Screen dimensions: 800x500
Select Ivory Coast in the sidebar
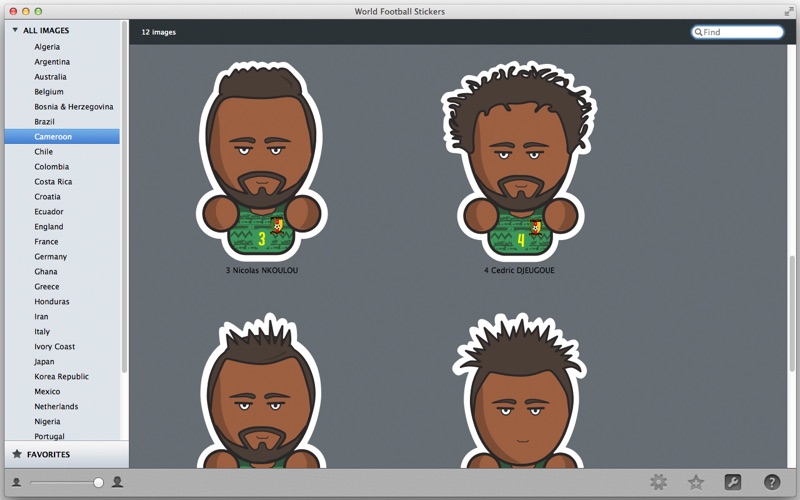point(55,346)
